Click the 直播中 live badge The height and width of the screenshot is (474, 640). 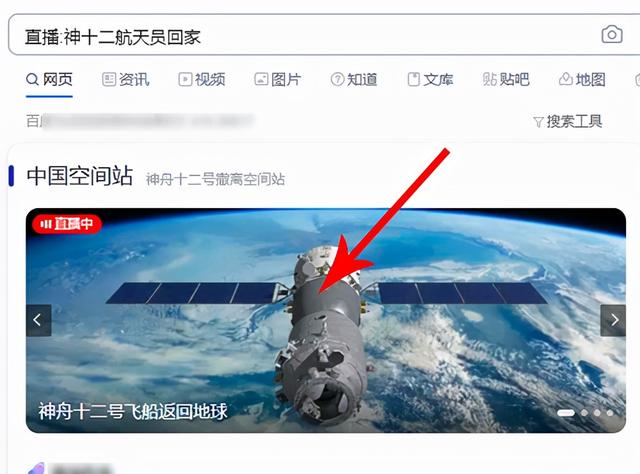pyautogui.click(x=67, y=224)
